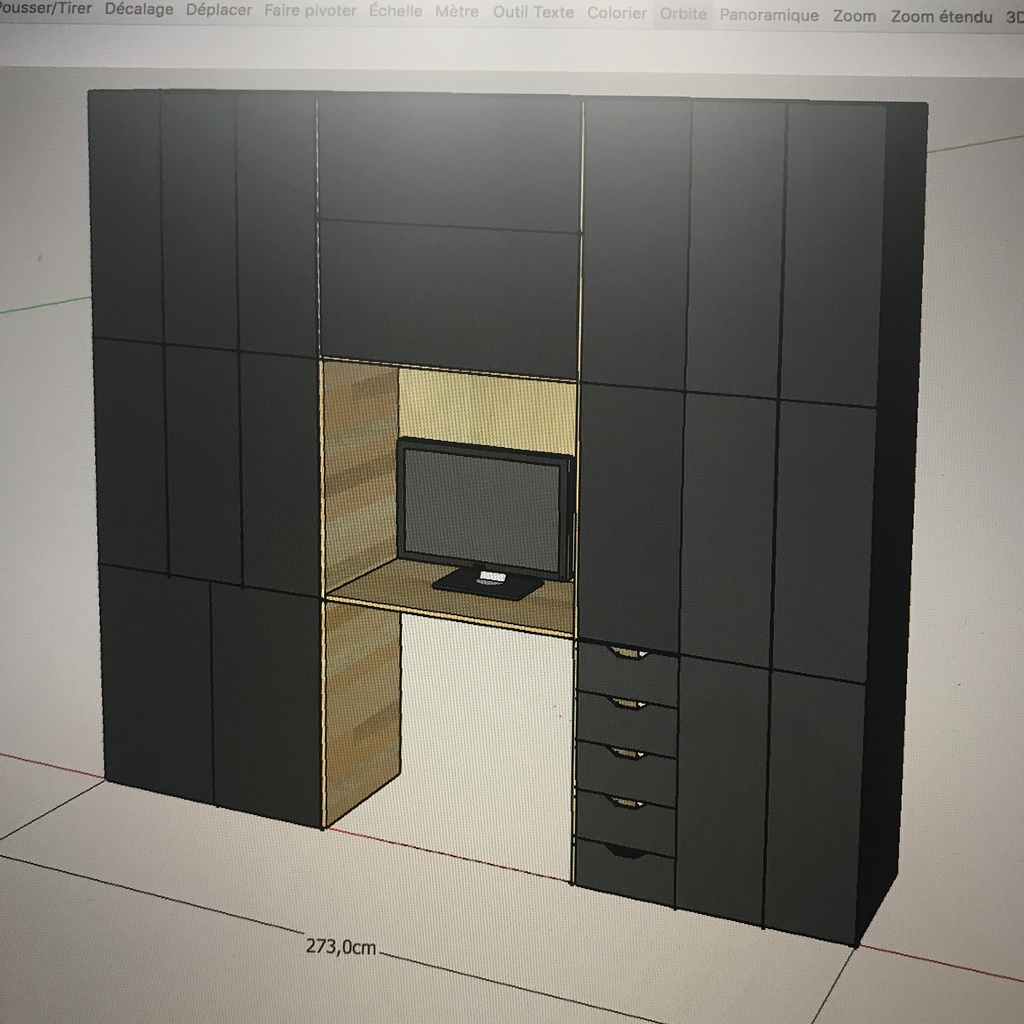Select the Déplacer tool

(x=219, y=10)
